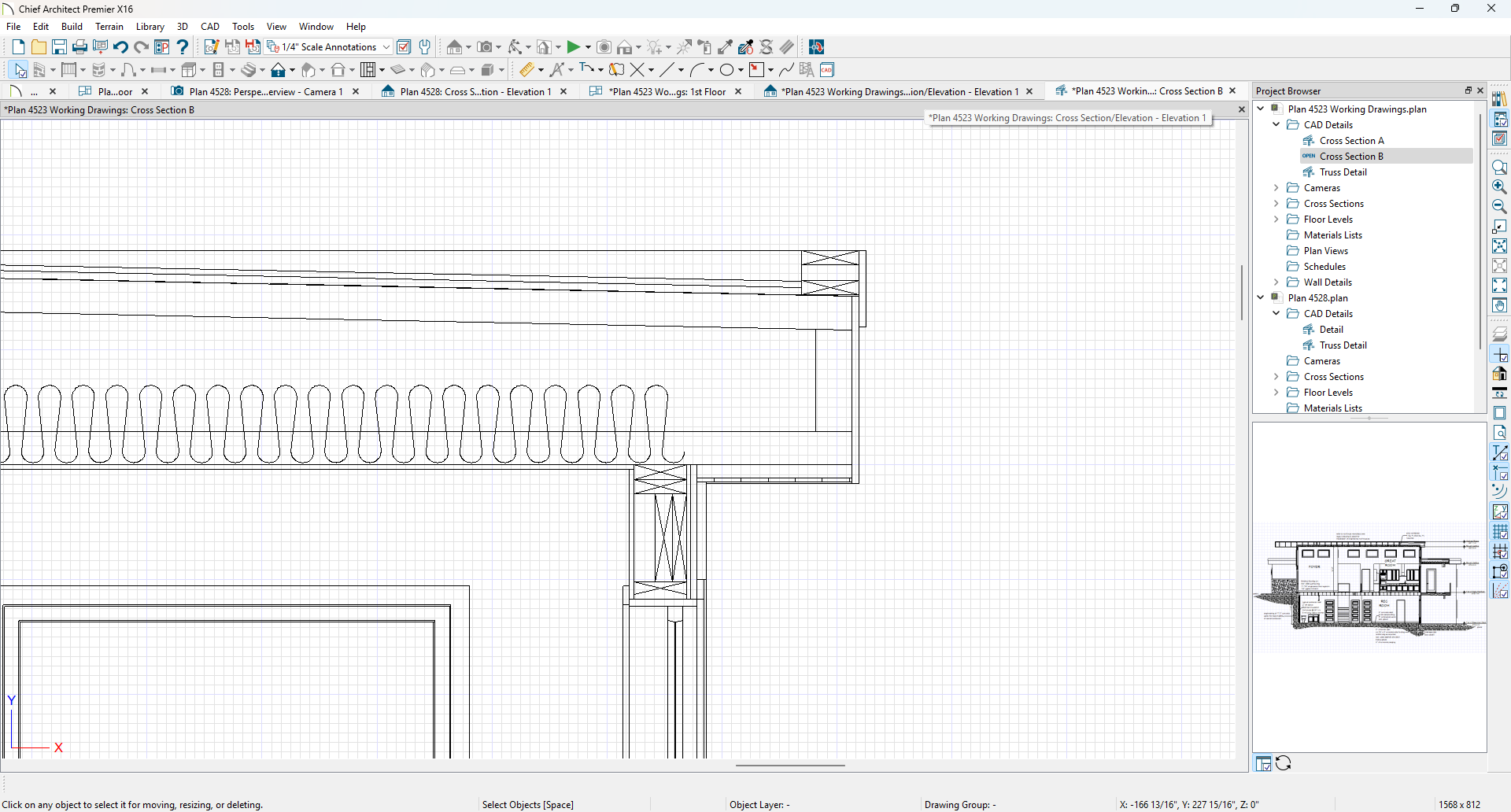Viewport: 1511px width, 812px height.
Task: Click the Zoom In magnifier icon
Action: [x=1500, y=187]
